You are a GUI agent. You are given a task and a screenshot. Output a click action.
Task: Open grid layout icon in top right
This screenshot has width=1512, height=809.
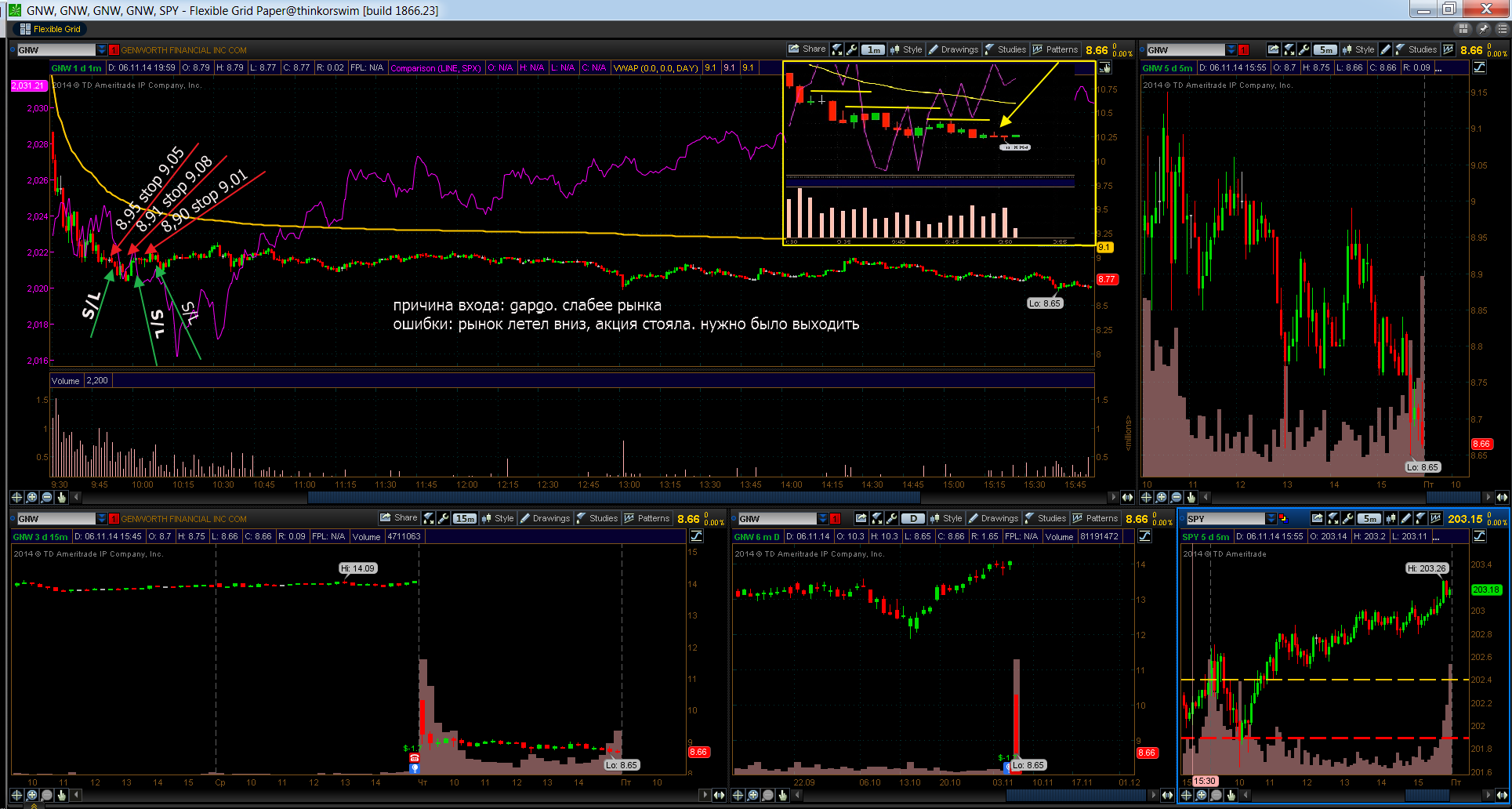pyautogui.click(x=1463, y=29)
